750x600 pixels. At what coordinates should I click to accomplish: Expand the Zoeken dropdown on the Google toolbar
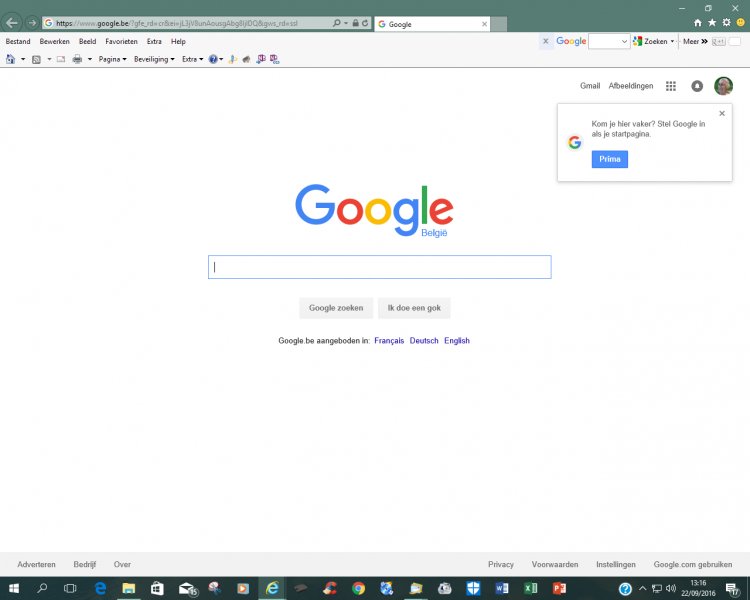click(672, 42)
